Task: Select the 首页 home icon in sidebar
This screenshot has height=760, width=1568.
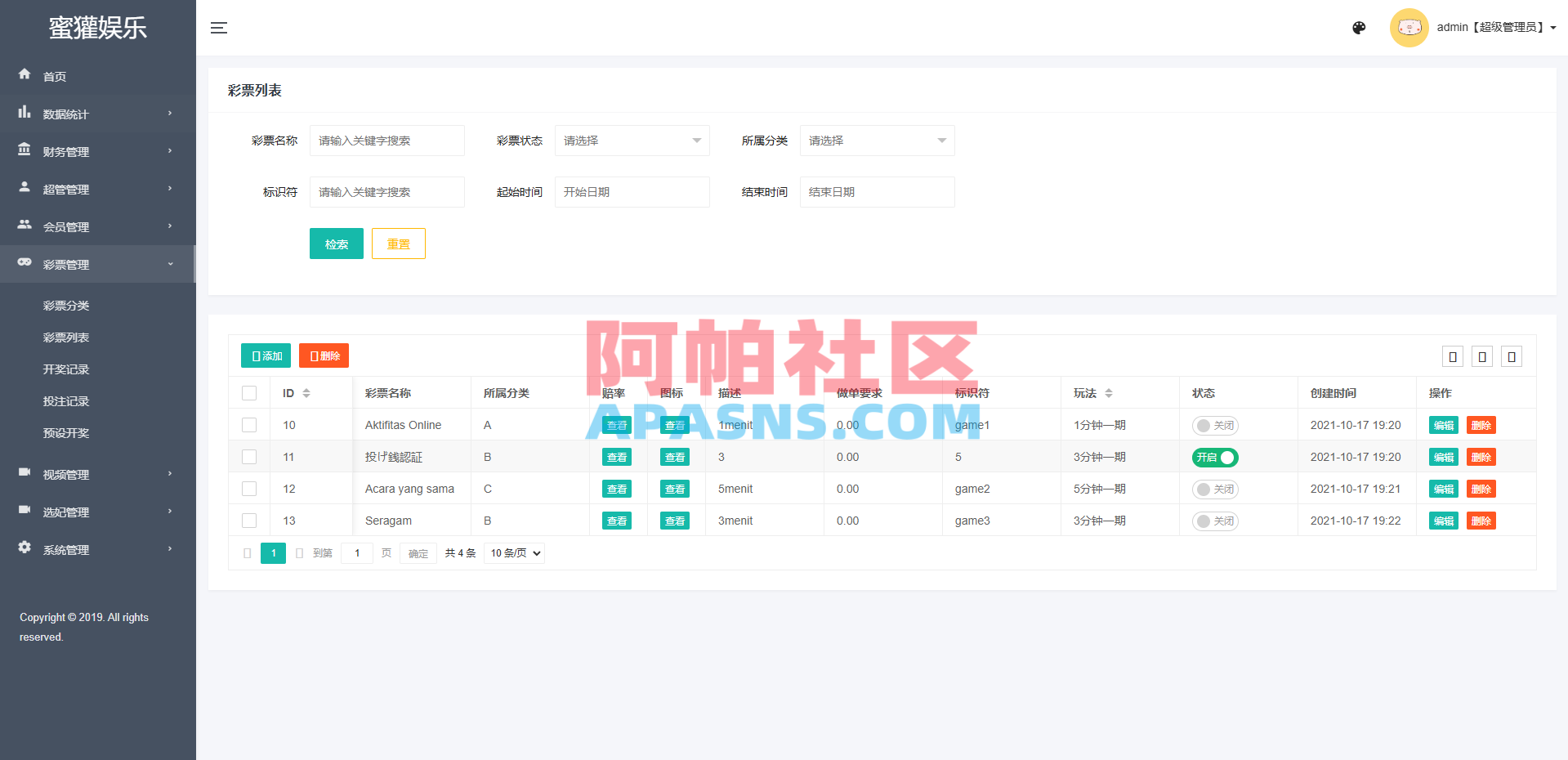Action: (x=25, y=75)
